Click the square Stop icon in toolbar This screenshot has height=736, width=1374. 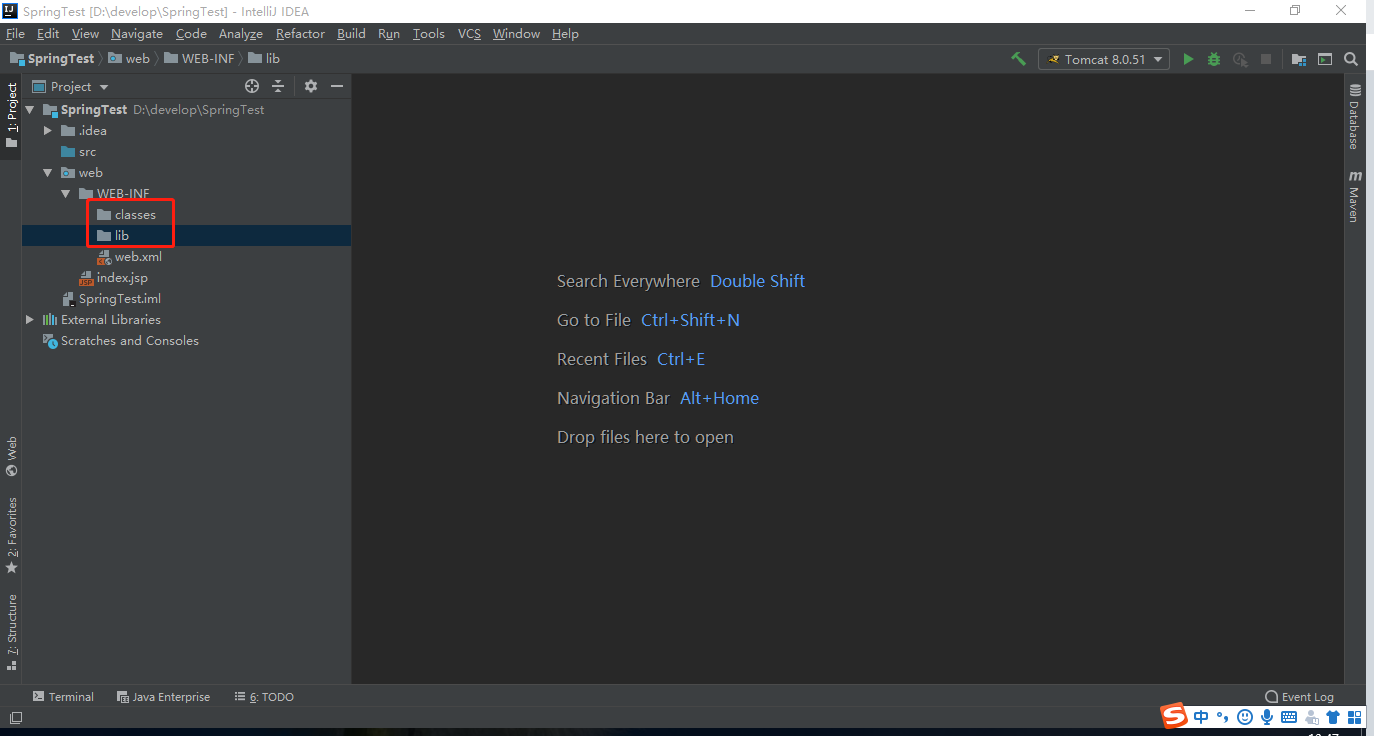tap(1265, 59)
